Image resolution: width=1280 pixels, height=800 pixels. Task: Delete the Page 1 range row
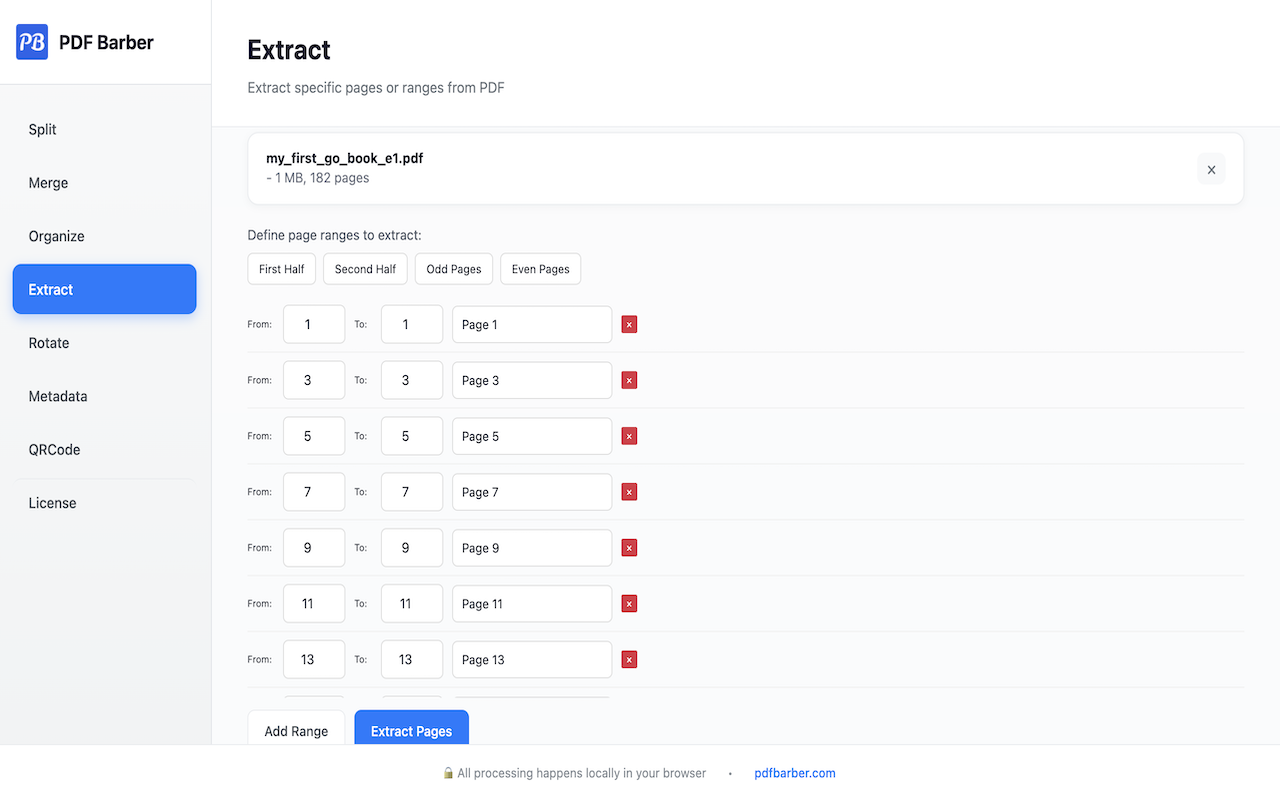628,324
